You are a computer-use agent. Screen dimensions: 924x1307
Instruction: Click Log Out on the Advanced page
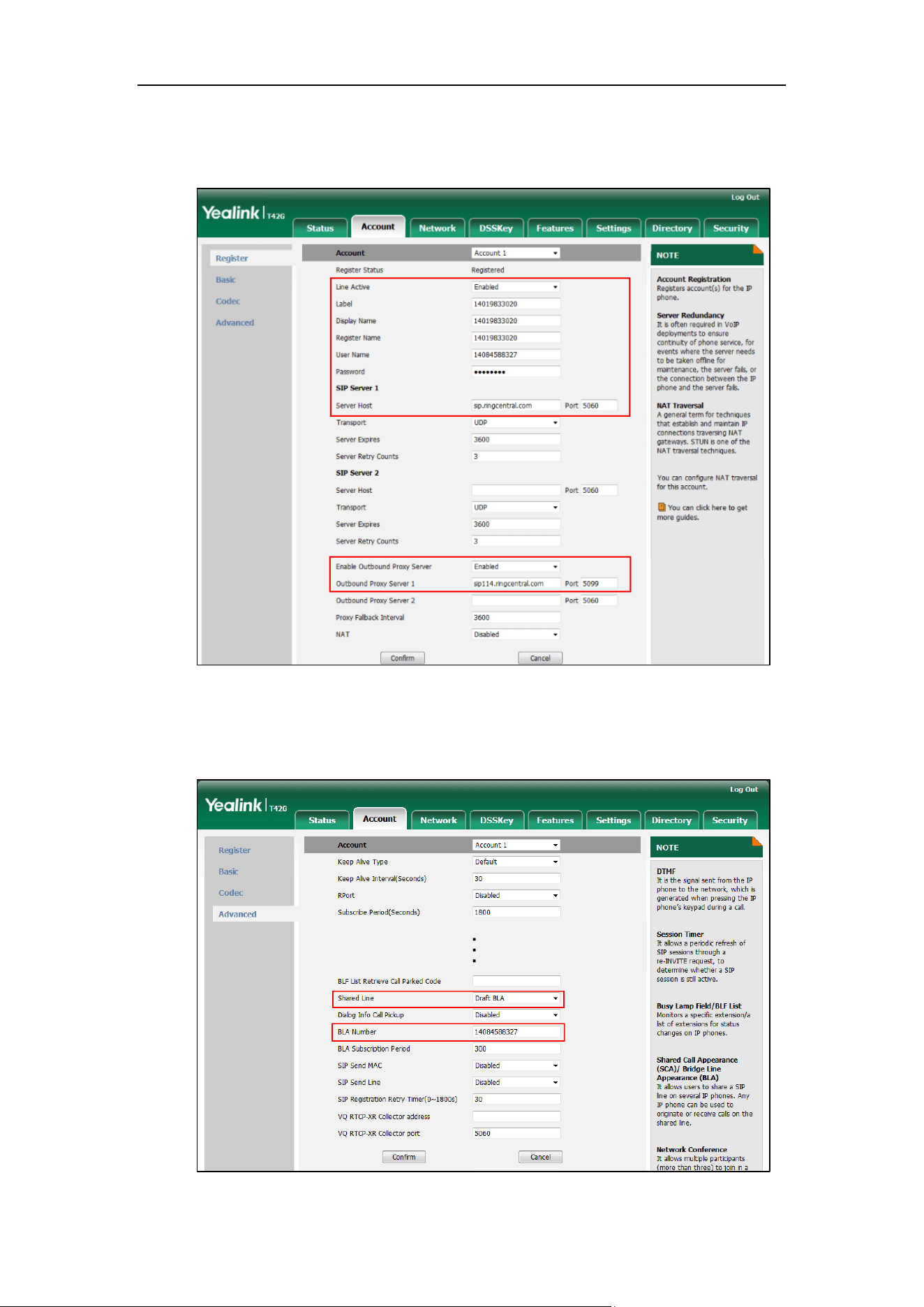pyautogui.click(x=743, y=790)
